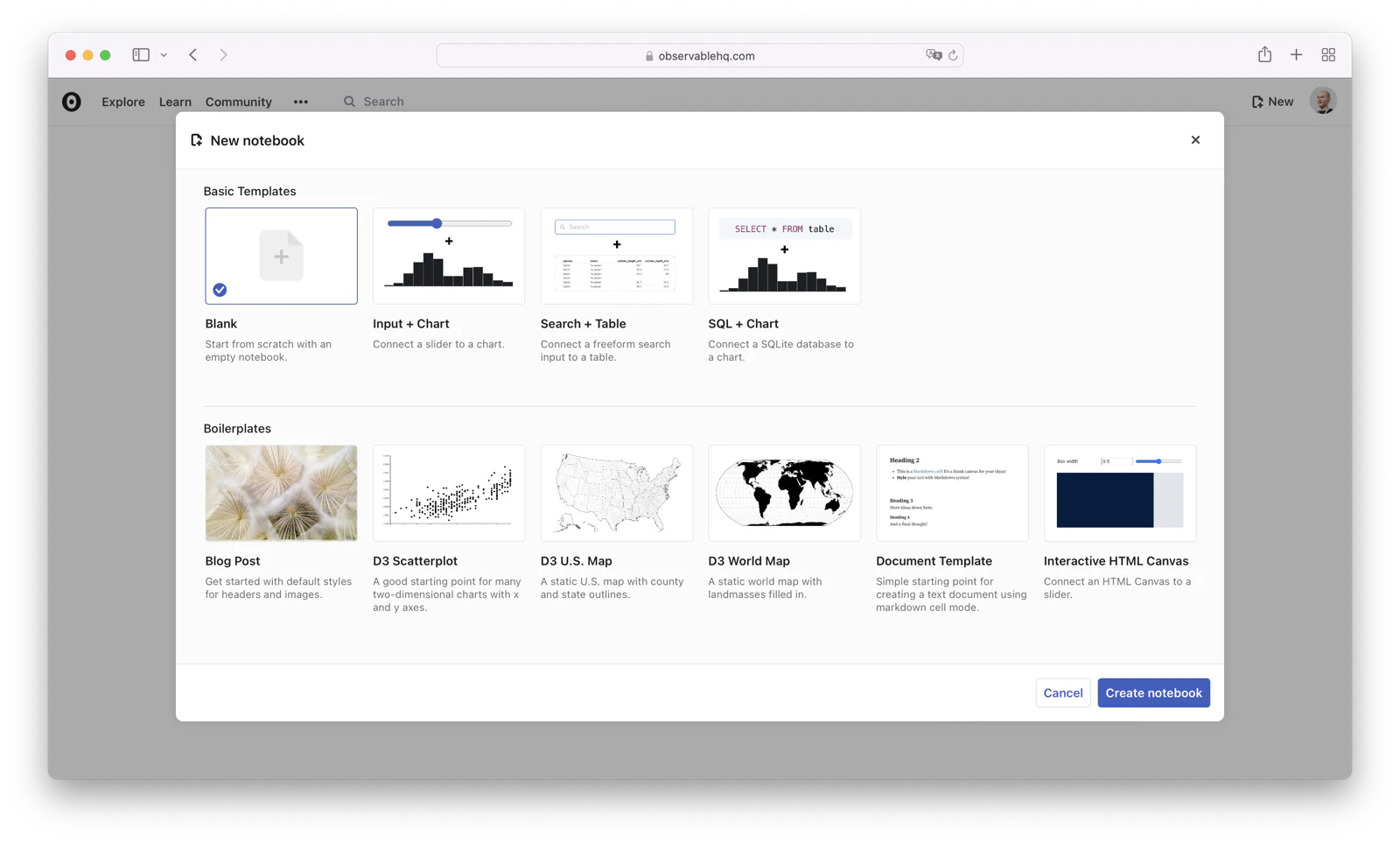
Task: Click the Search + Table title
Action: pyautogui.click(x=584, y=324)
